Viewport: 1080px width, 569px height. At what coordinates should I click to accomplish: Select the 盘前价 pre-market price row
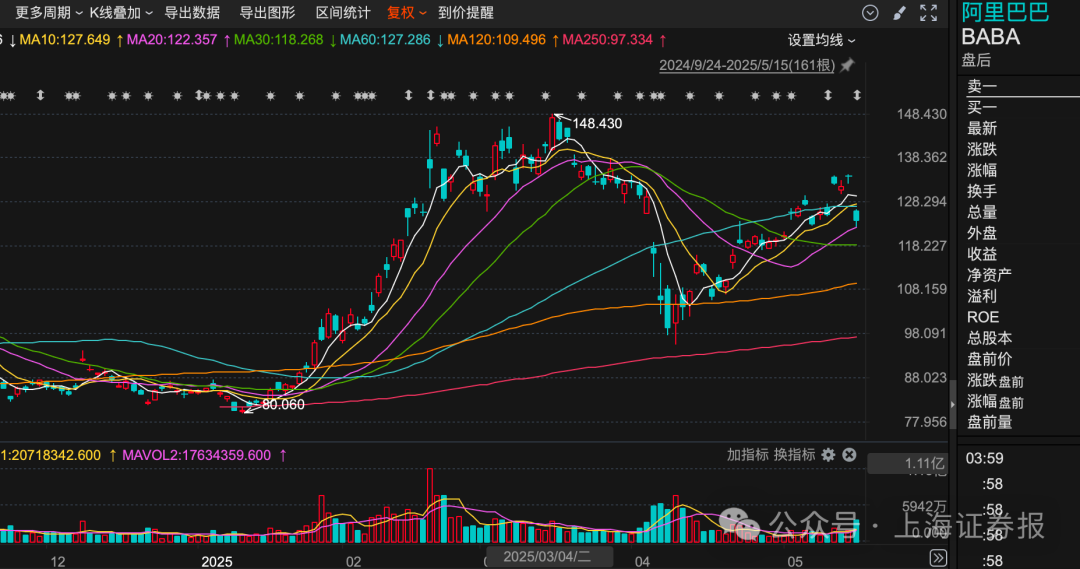tap(989, 359)
